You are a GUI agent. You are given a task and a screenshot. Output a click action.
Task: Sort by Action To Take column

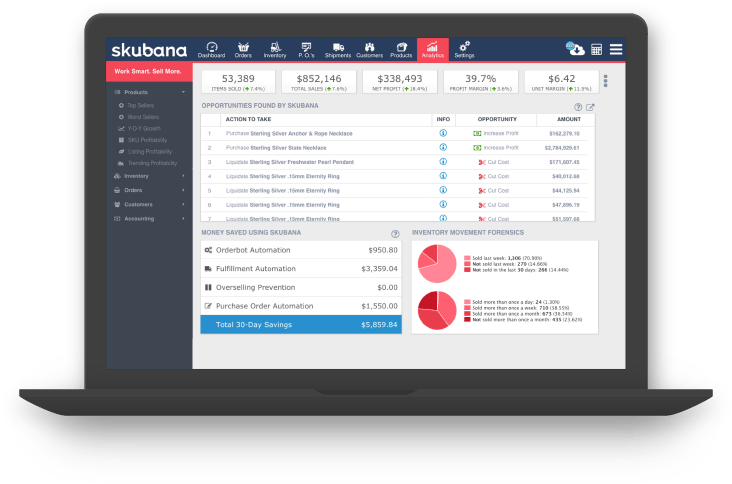click(248, 119)
